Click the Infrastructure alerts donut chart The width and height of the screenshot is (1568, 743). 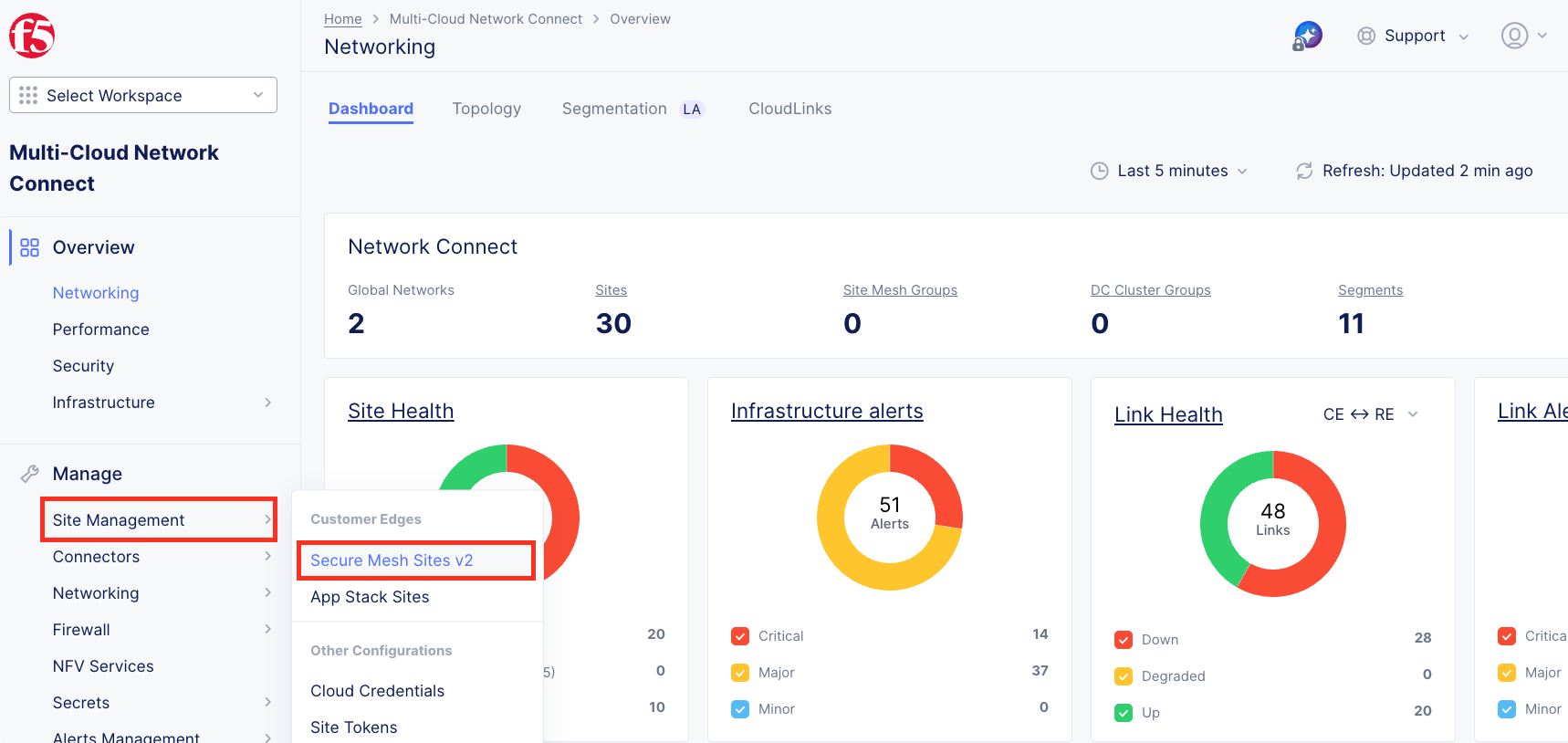point(890,518)
